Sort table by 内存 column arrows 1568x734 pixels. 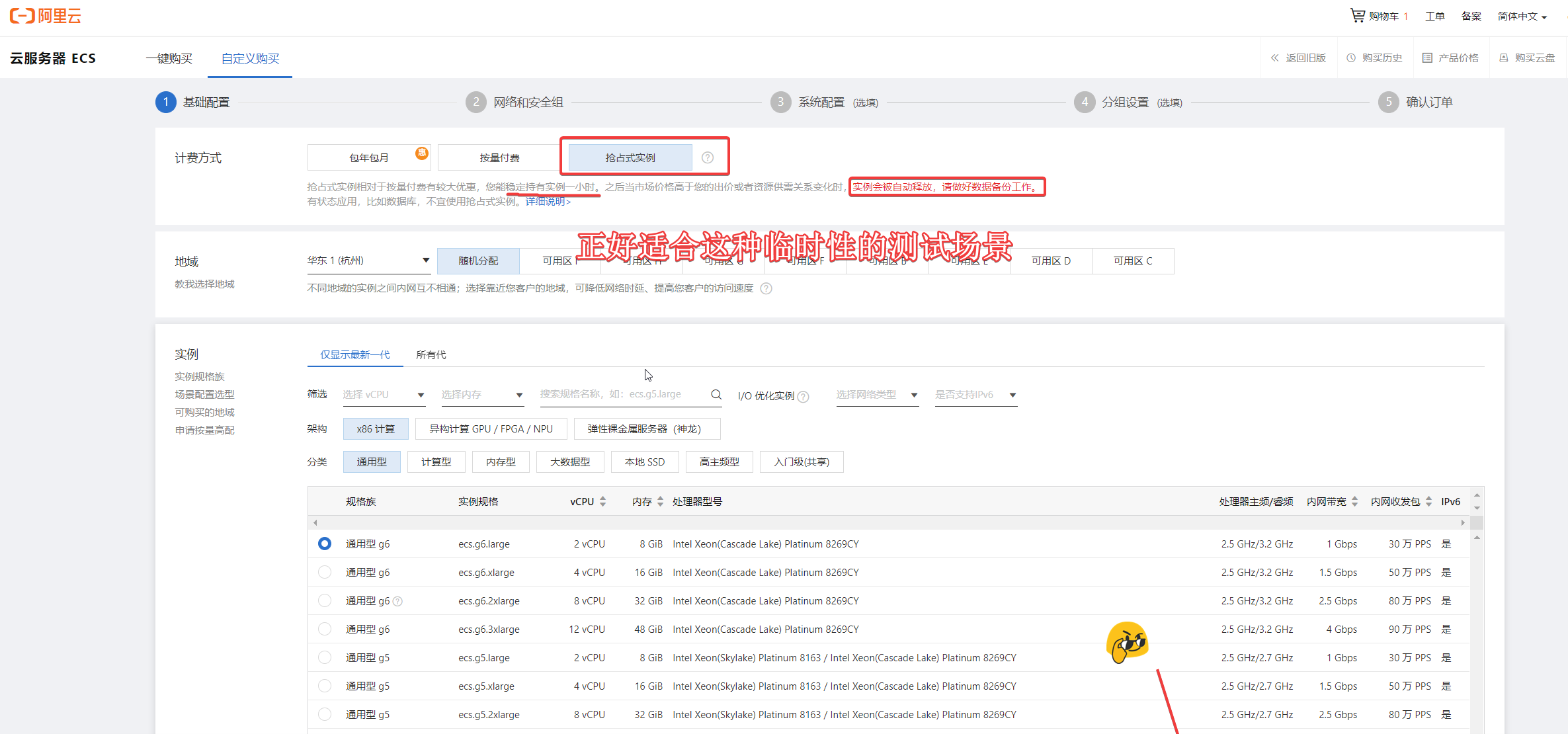click(x=660, y=501)
